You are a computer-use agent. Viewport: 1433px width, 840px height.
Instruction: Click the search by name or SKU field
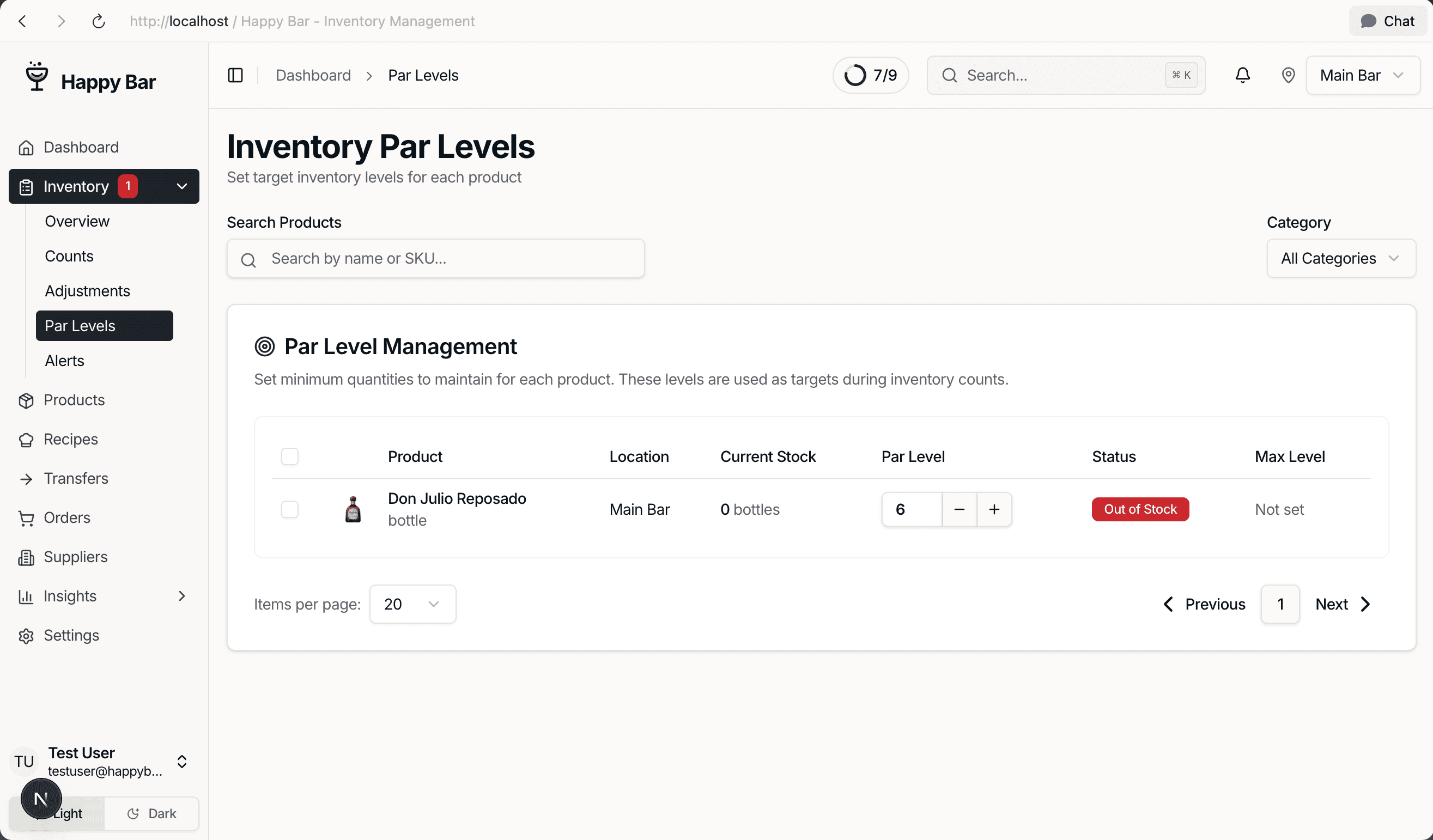coord(435,258)
